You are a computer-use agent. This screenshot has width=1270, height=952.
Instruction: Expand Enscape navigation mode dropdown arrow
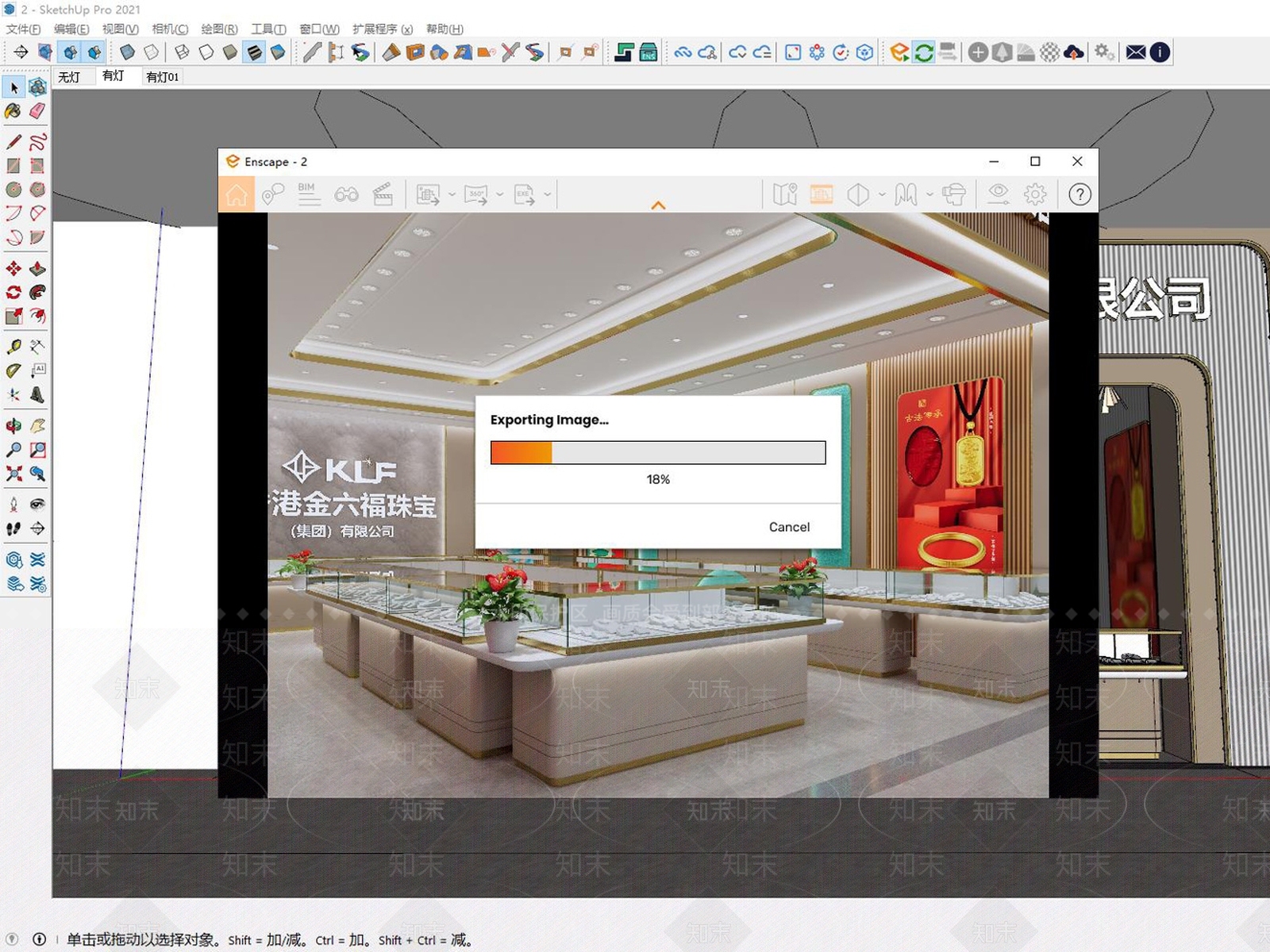[929, 194]
